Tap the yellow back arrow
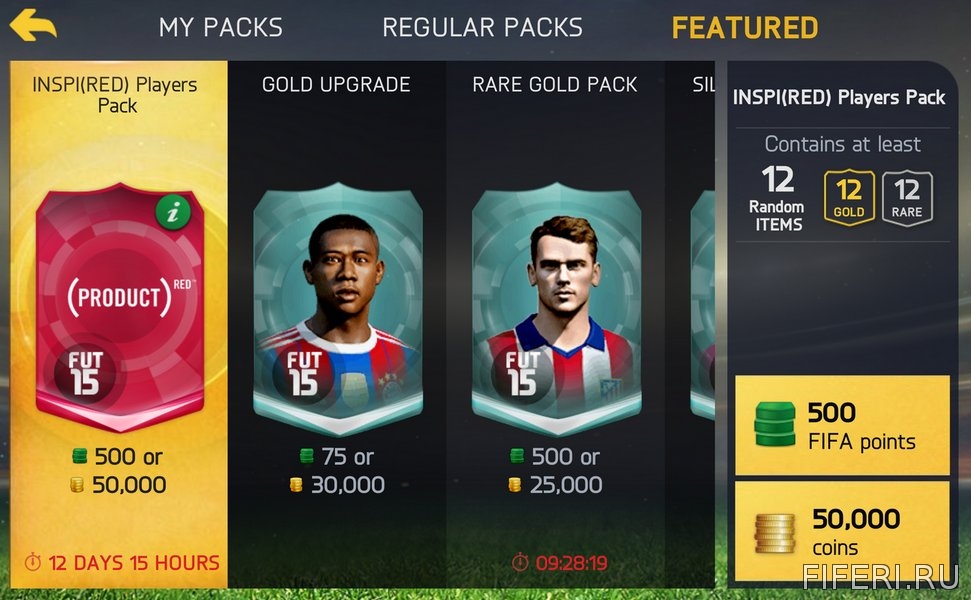971x600 pixels. (33, 25)
